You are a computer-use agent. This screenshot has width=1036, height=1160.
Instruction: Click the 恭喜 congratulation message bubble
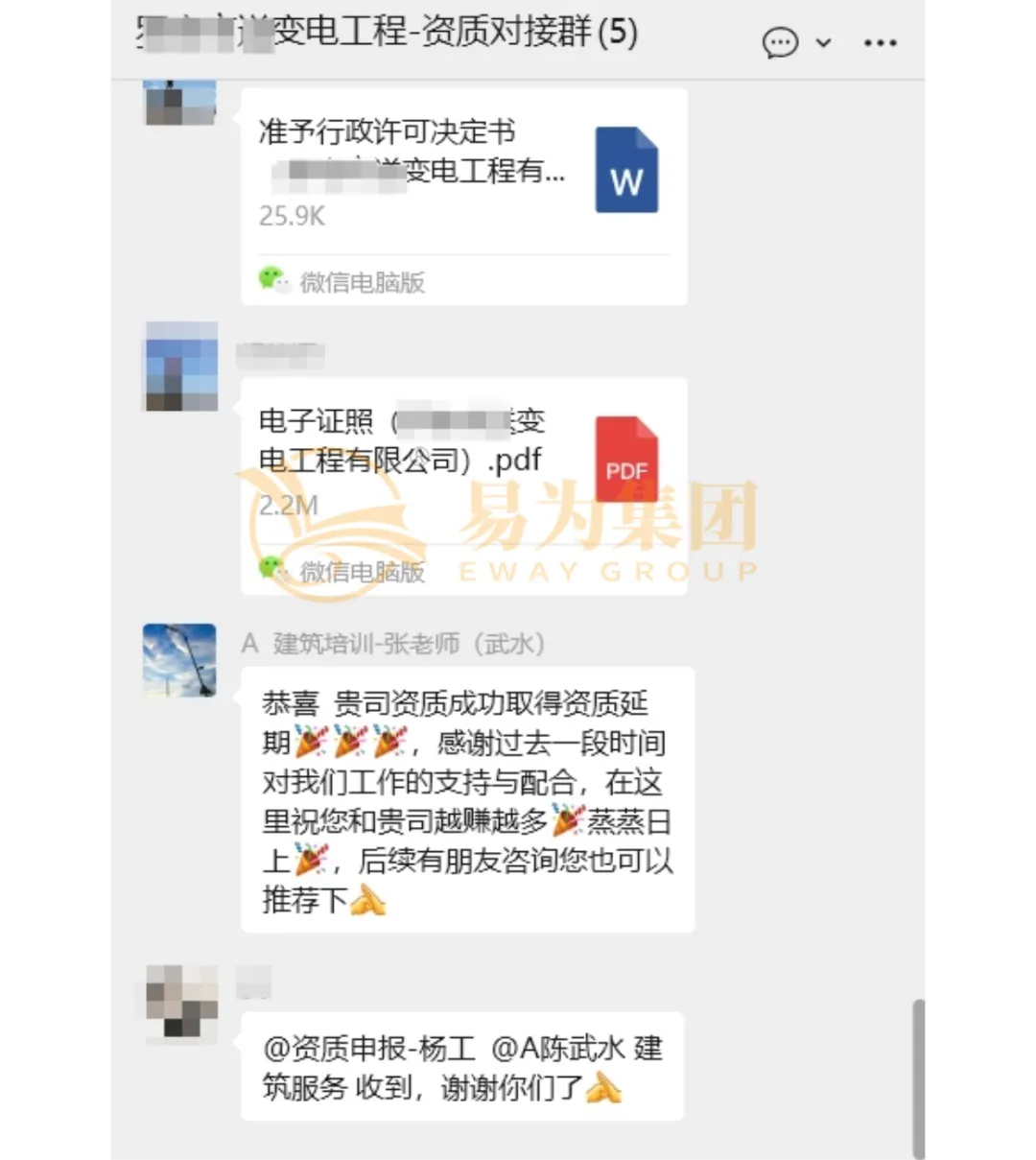(x=467, y=800)
